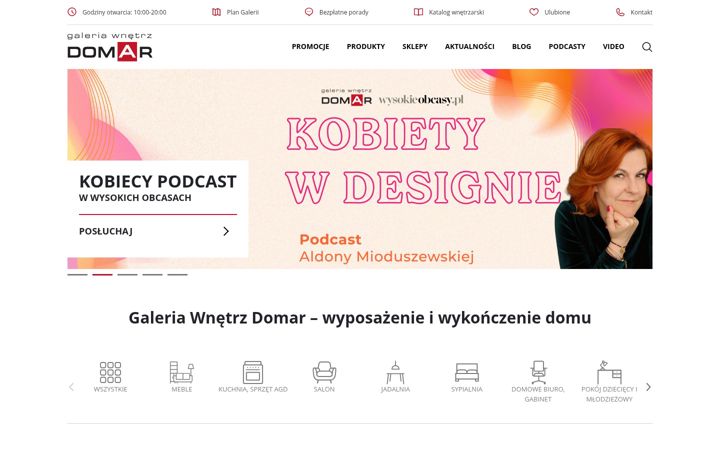The width and height of the screenshot is (720, 450).
Task: Select the Kuchnia, sprzęt AGD oven icon
Action: point(253,372)
